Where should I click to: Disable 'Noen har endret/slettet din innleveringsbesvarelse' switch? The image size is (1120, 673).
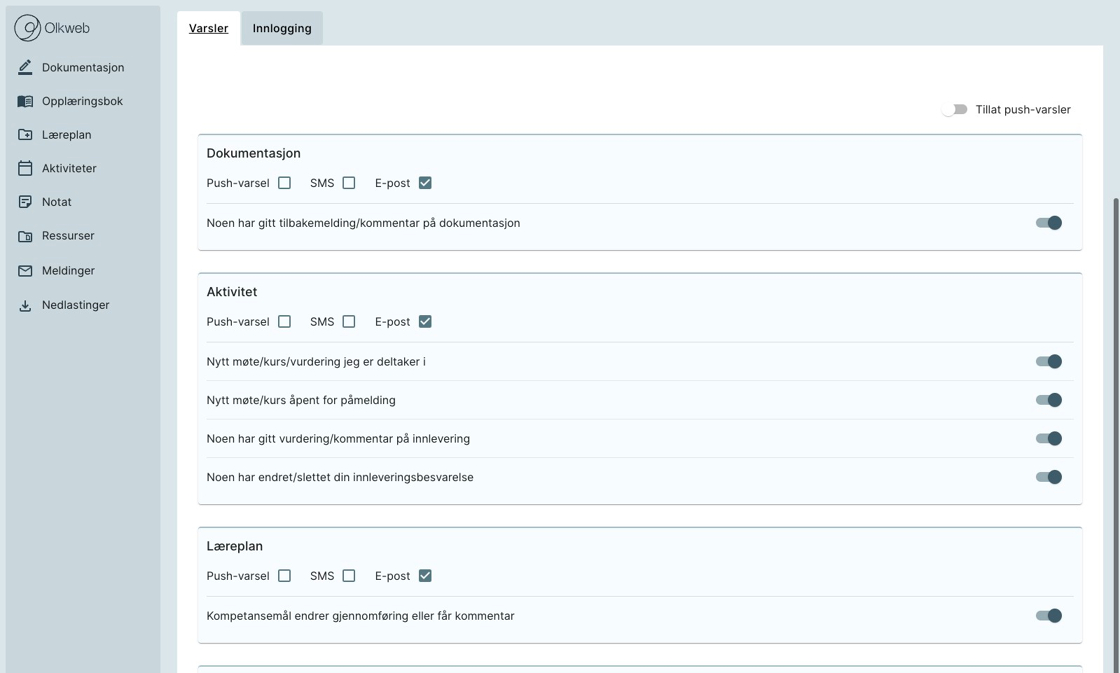1048,477
